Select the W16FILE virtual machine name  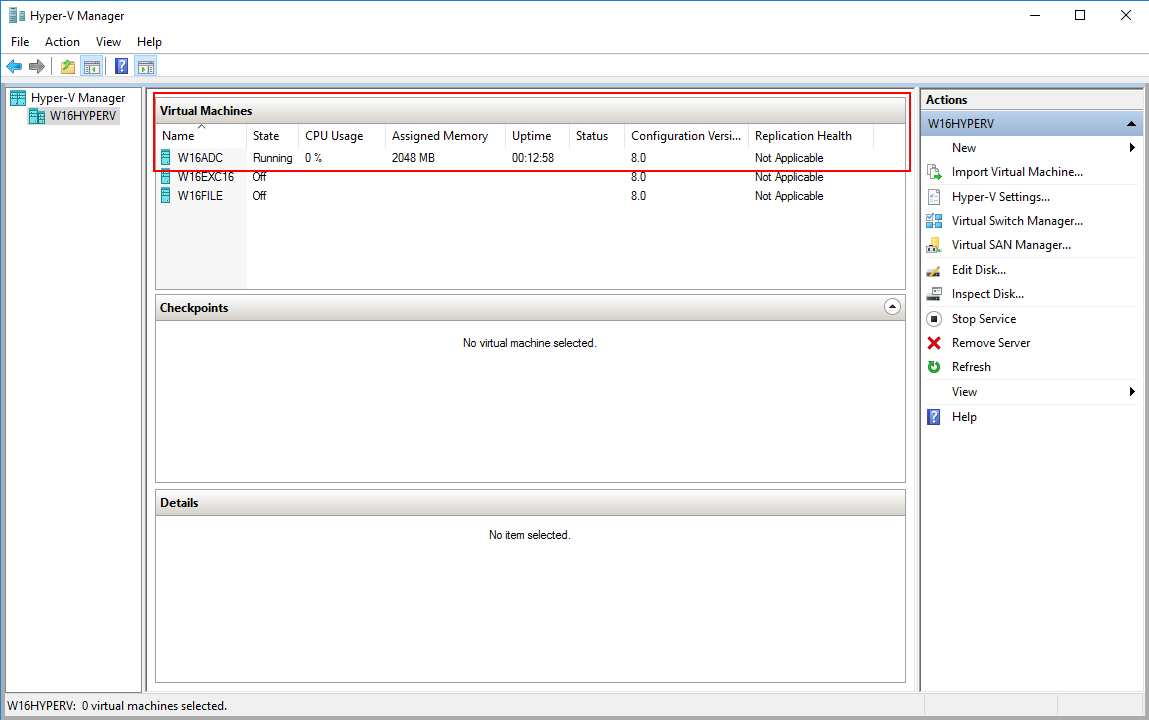(x=200, y=196)
